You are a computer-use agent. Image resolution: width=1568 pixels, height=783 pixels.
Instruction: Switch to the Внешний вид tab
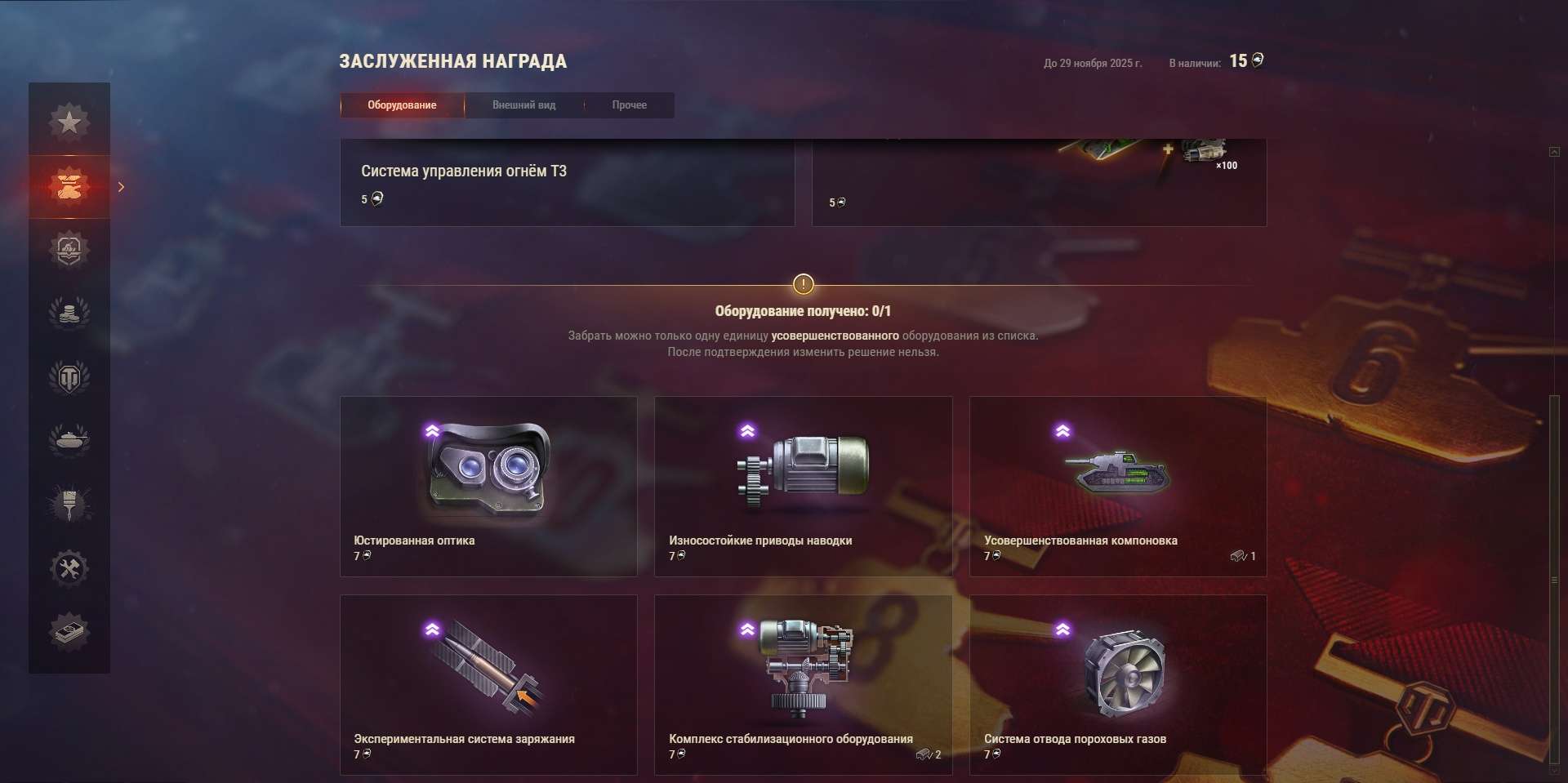523,105
